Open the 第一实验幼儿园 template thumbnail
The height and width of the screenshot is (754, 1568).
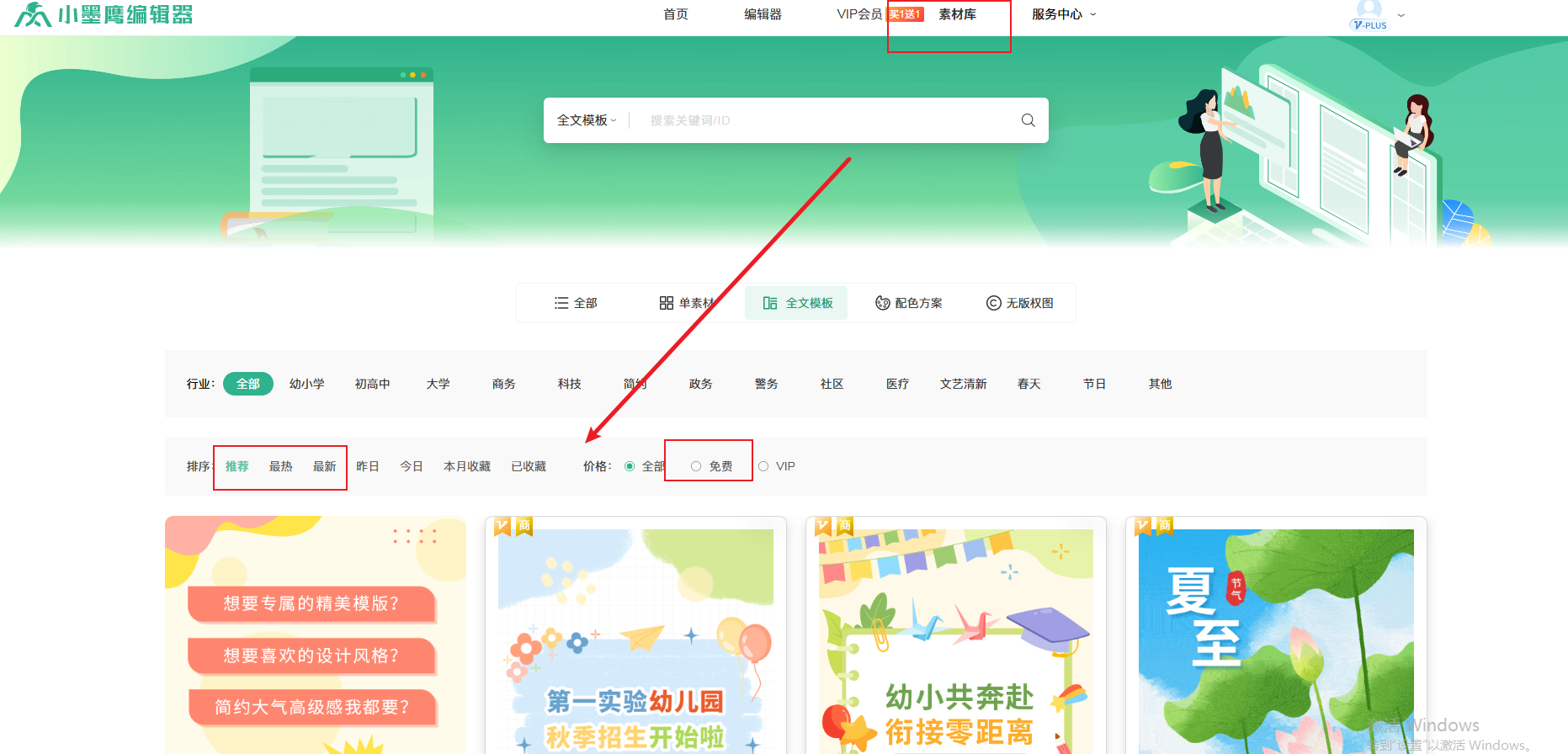[x=635, y=635]
